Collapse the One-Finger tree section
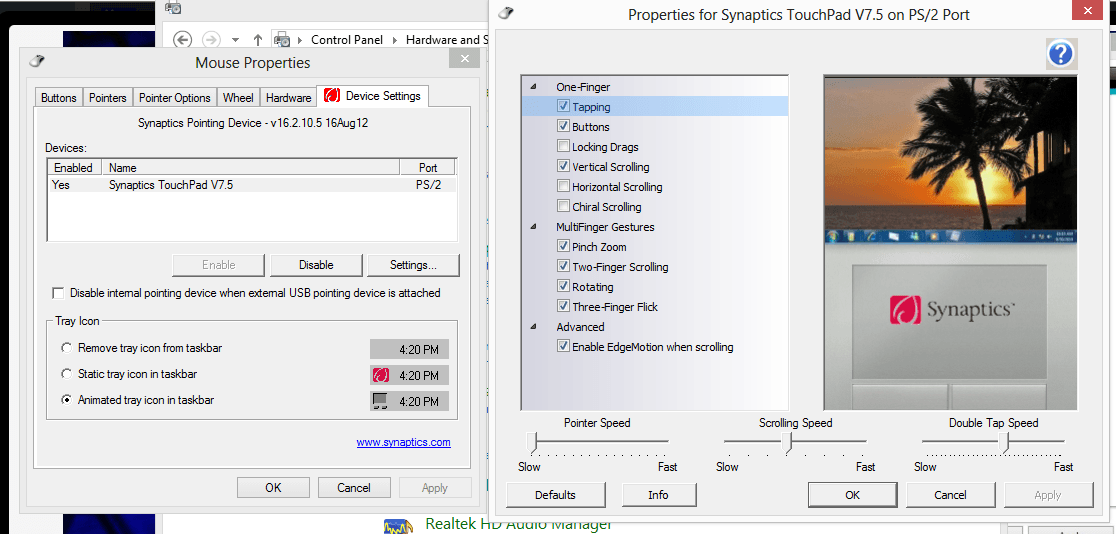The height and width of the screenshot is (534, 1116). point(533,87)
